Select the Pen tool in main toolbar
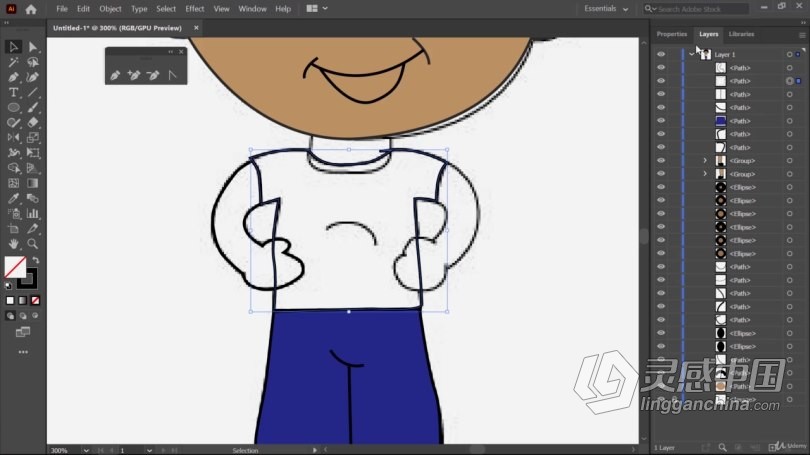 point(13,77)
